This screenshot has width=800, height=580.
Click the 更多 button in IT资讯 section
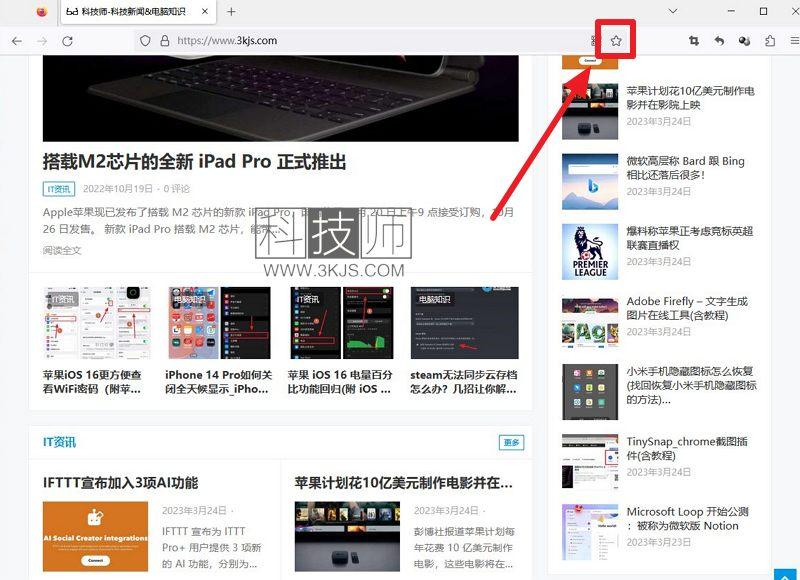[x=511, y=442]
